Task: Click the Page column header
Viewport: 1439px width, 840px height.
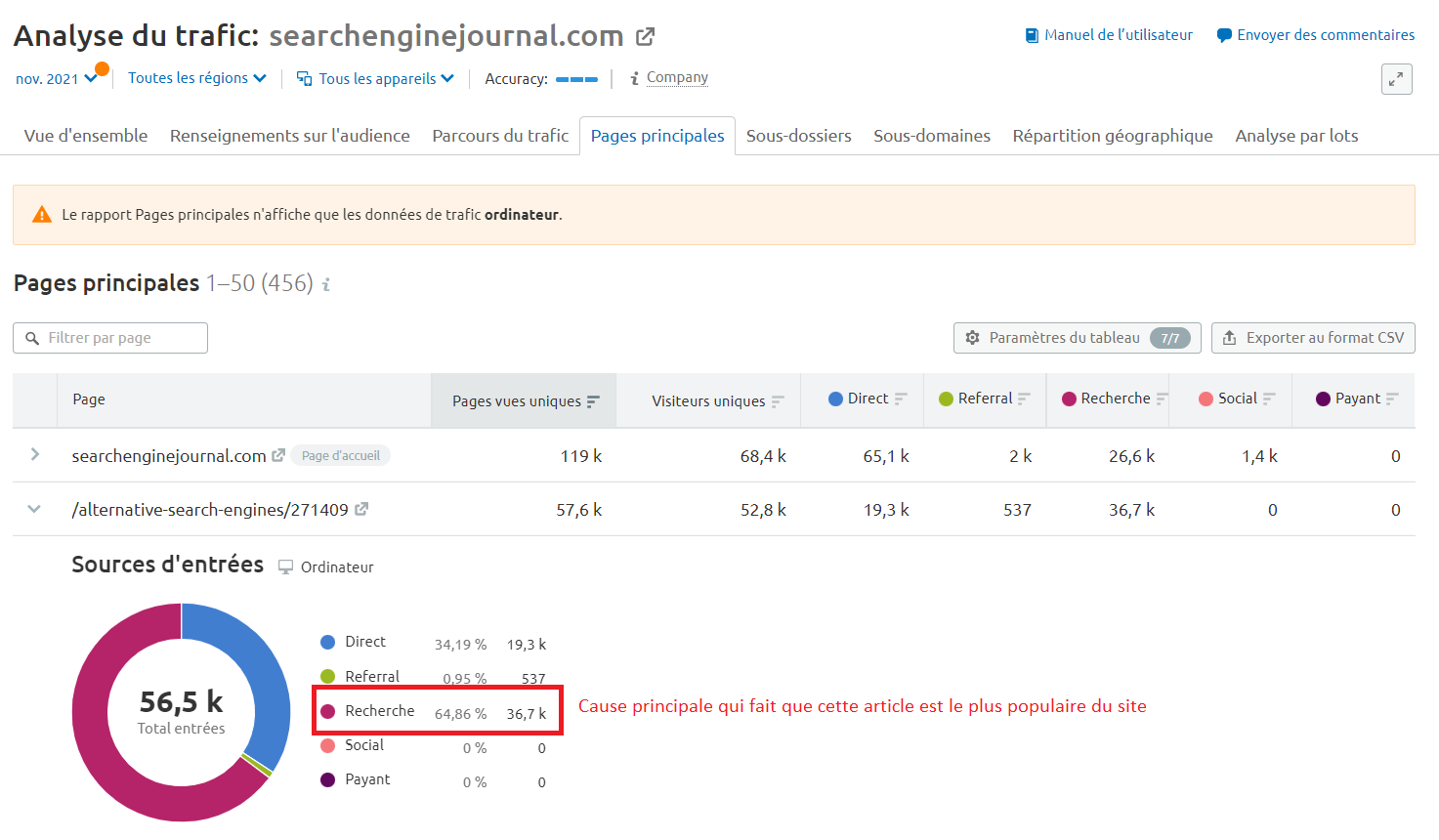Action: 89,399
